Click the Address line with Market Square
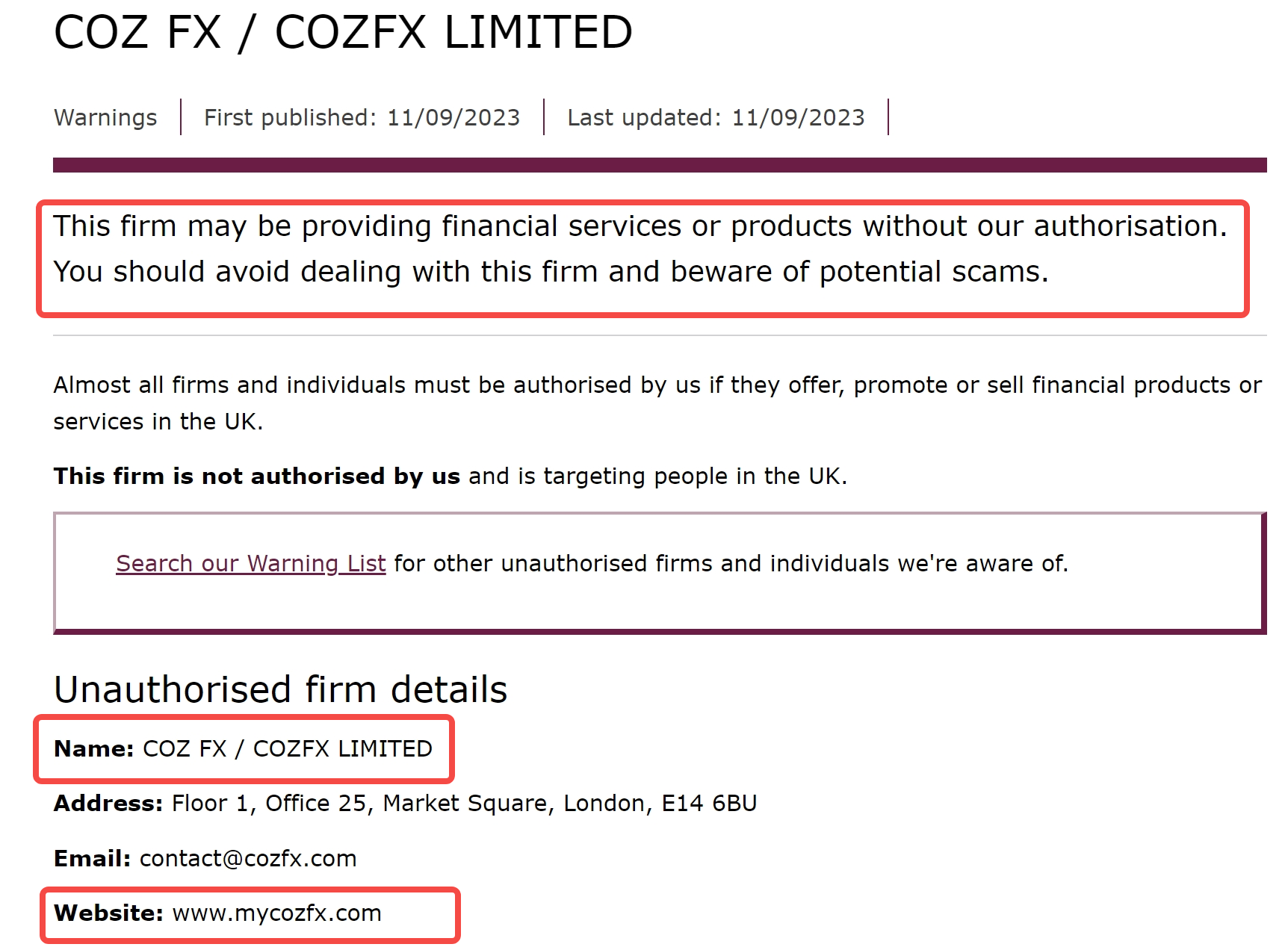Screen dimensions: 1288x950 405,803
